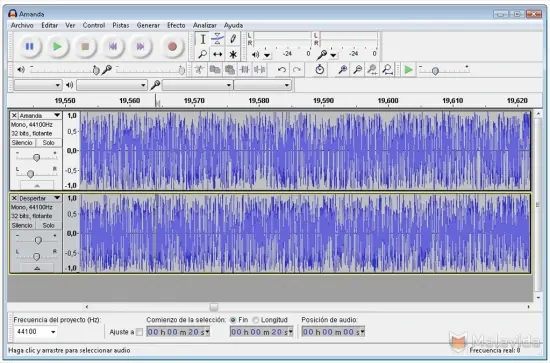This screenshot has width=550, height=363.
Task: Open the input meter microphone dropdown
Action: (x=333, y=55)
